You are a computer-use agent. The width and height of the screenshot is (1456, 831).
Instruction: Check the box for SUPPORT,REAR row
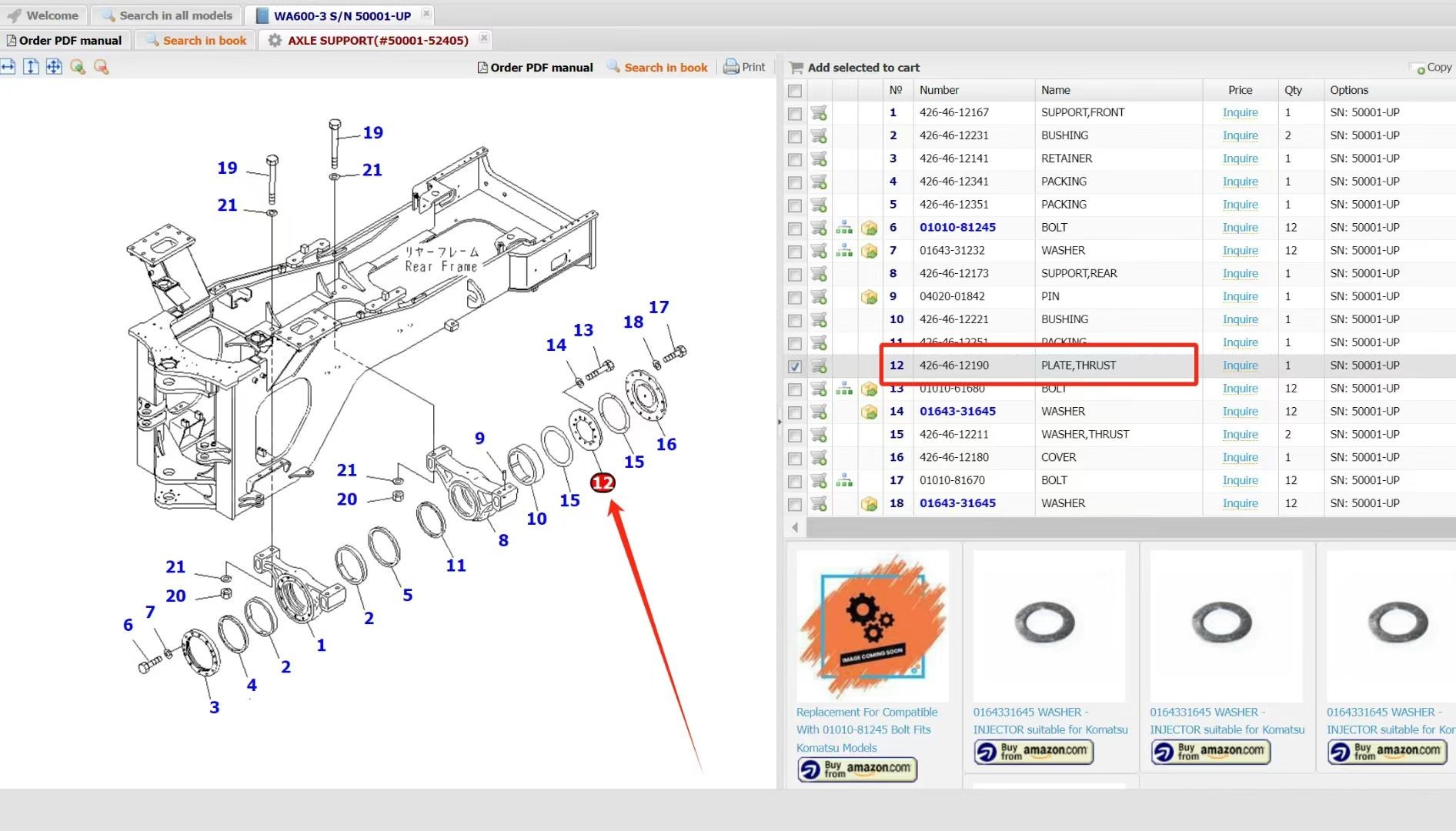(x=795, y=275)
